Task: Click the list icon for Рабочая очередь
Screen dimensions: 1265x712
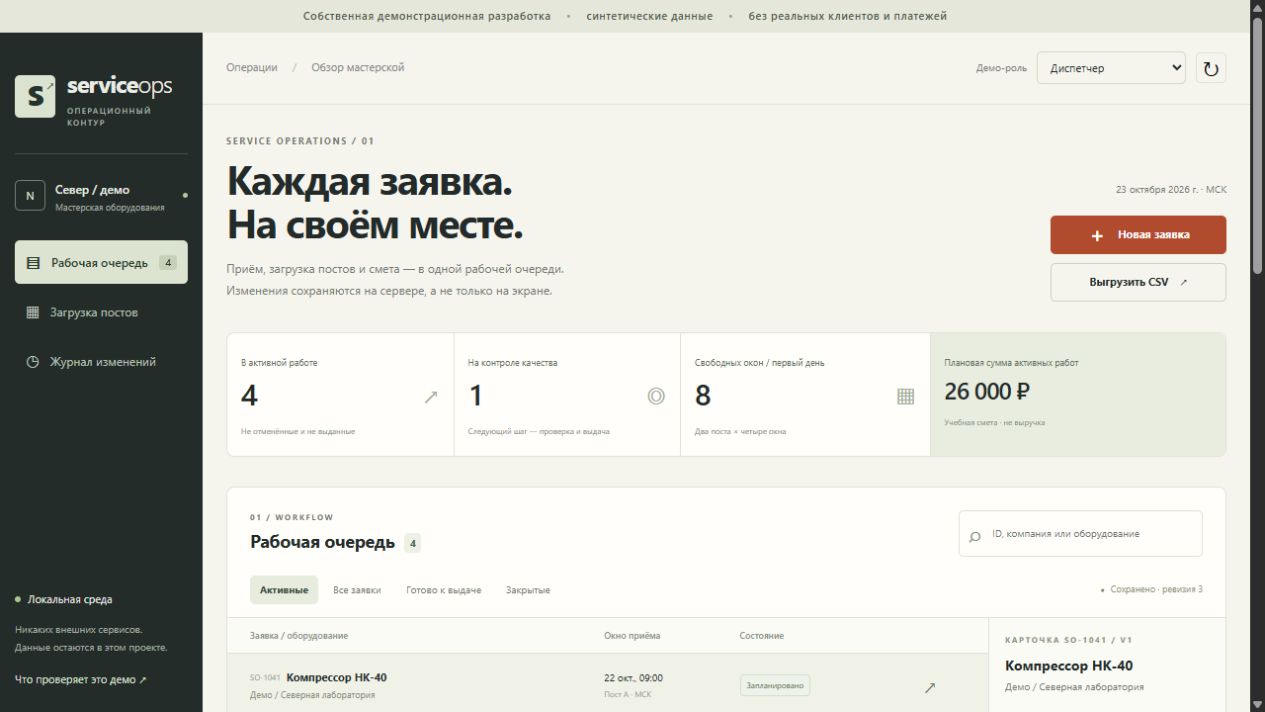Action: click(x=33, y=263)
